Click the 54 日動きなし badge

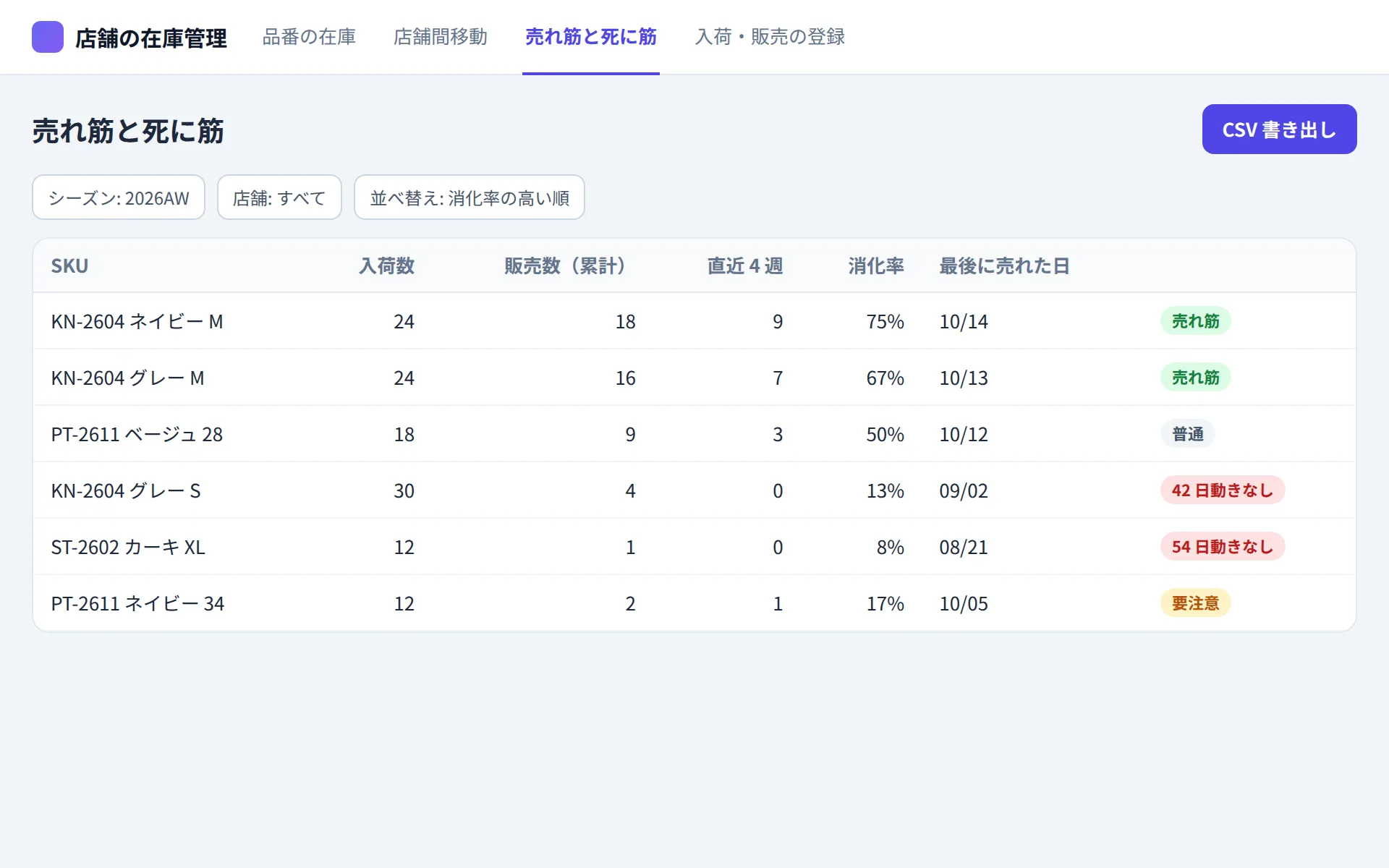click(1223, 547)
